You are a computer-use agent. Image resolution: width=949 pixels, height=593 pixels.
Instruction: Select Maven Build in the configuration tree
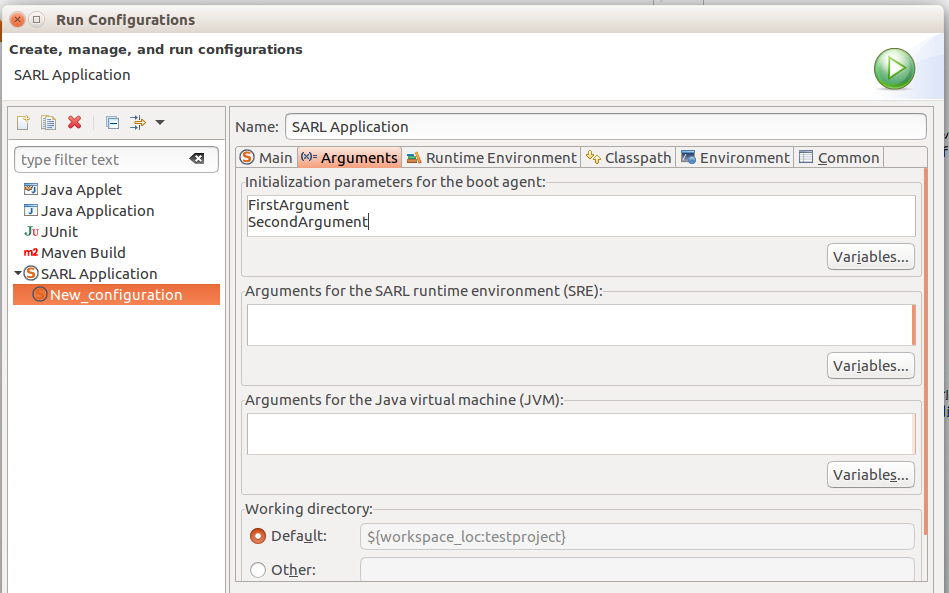(x=83, y=253)
